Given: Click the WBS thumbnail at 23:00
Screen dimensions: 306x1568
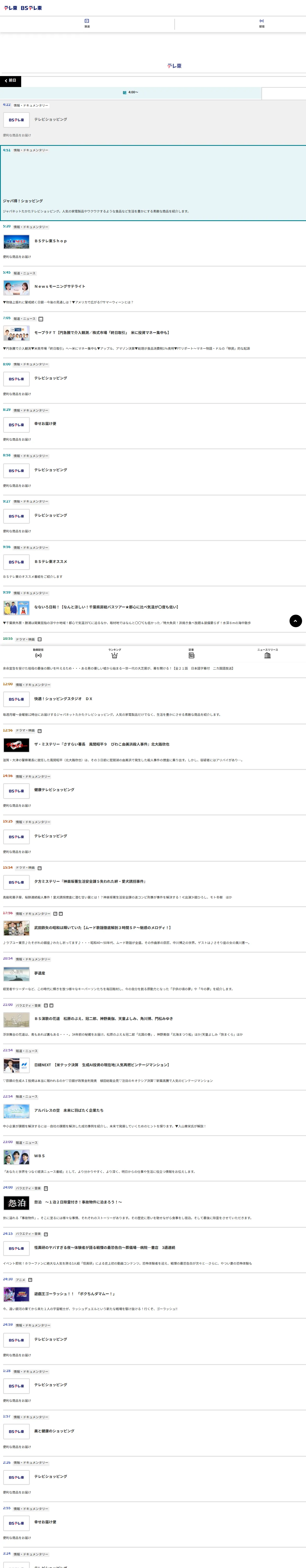Looking at the screenshot, I should [x=16, y=1157].
